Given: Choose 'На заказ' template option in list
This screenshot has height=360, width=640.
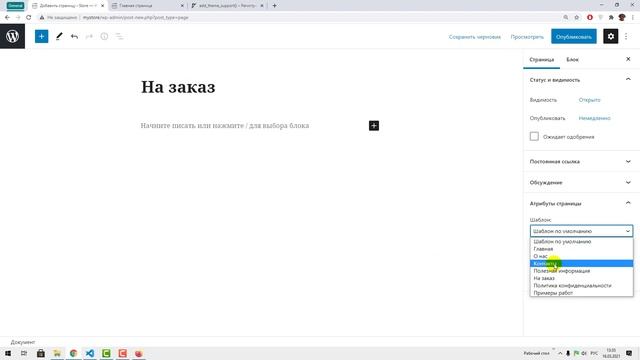Looking at the screenshot, I should point(582,278).
